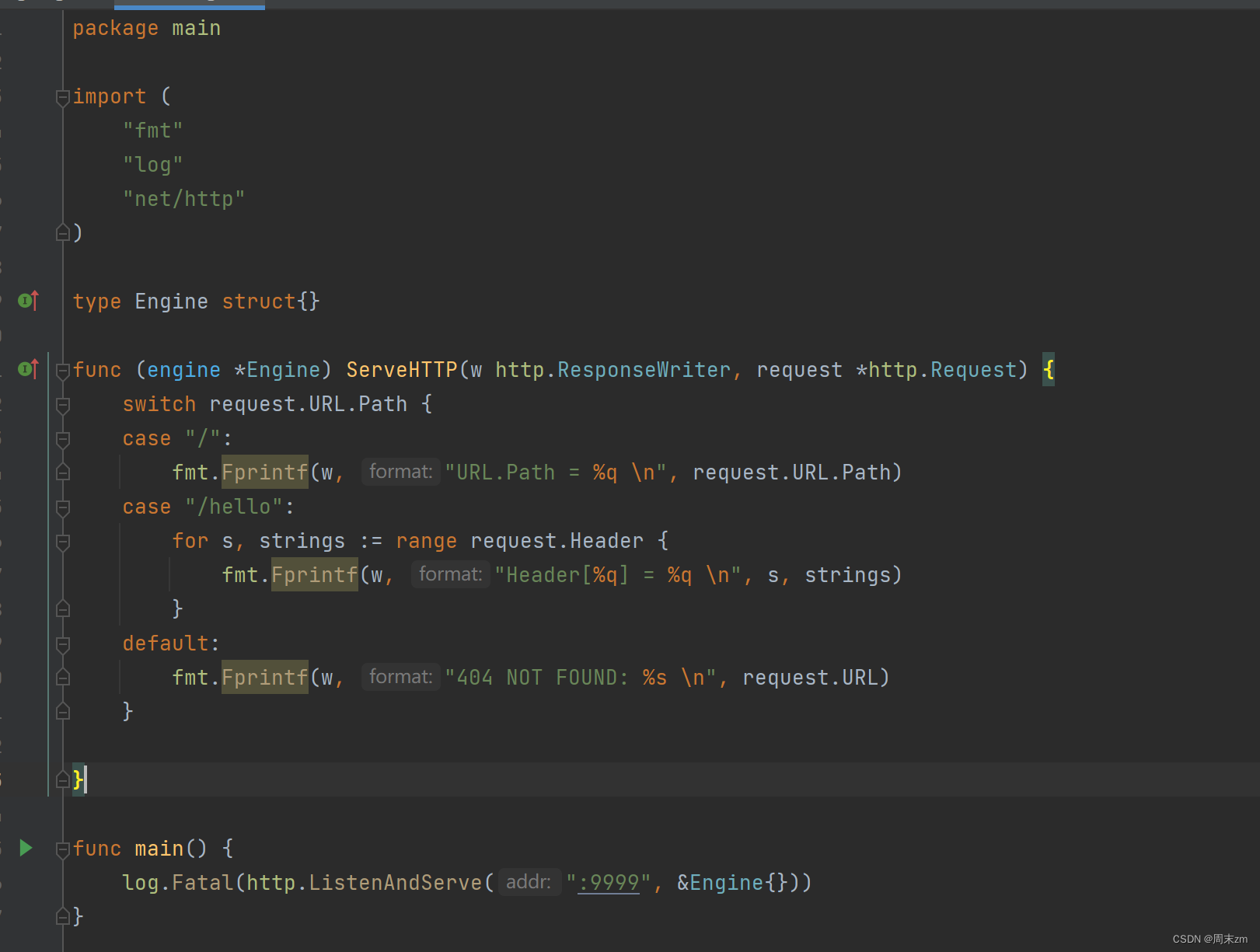Click the ":9999" underlined address link

[x=609, y=882]
